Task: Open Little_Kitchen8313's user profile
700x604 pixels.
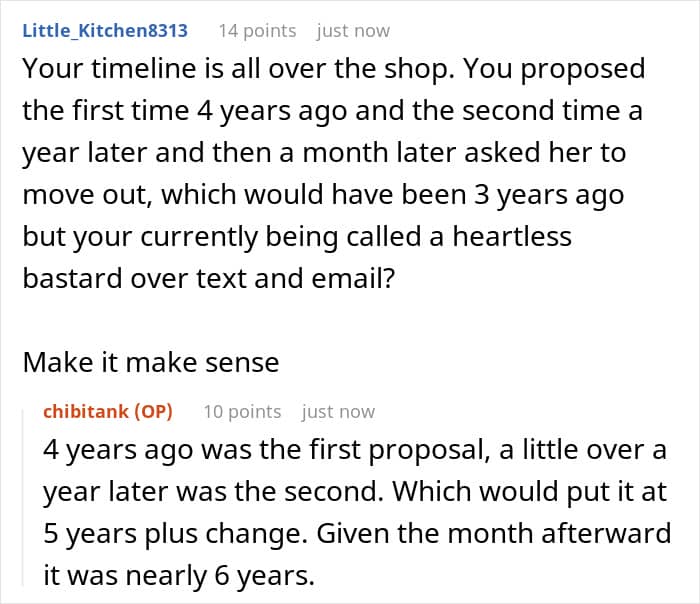Action: [105, 31]
